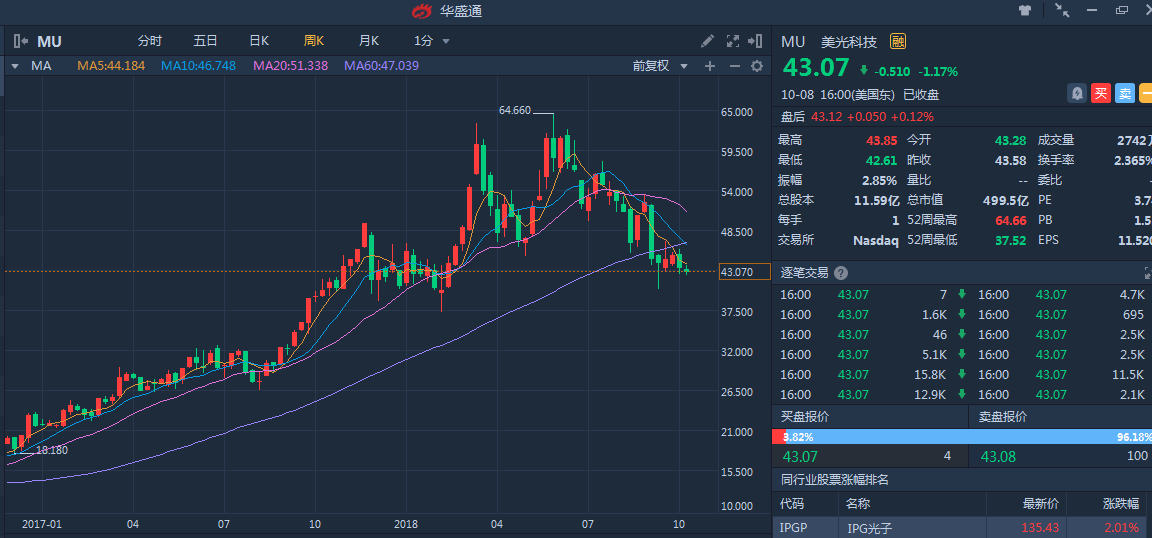The width and height of the screenshot is (1152, 538).
Task: Open chart indicator settings gear
Action: pyautogui.click(x=757, y=66)
